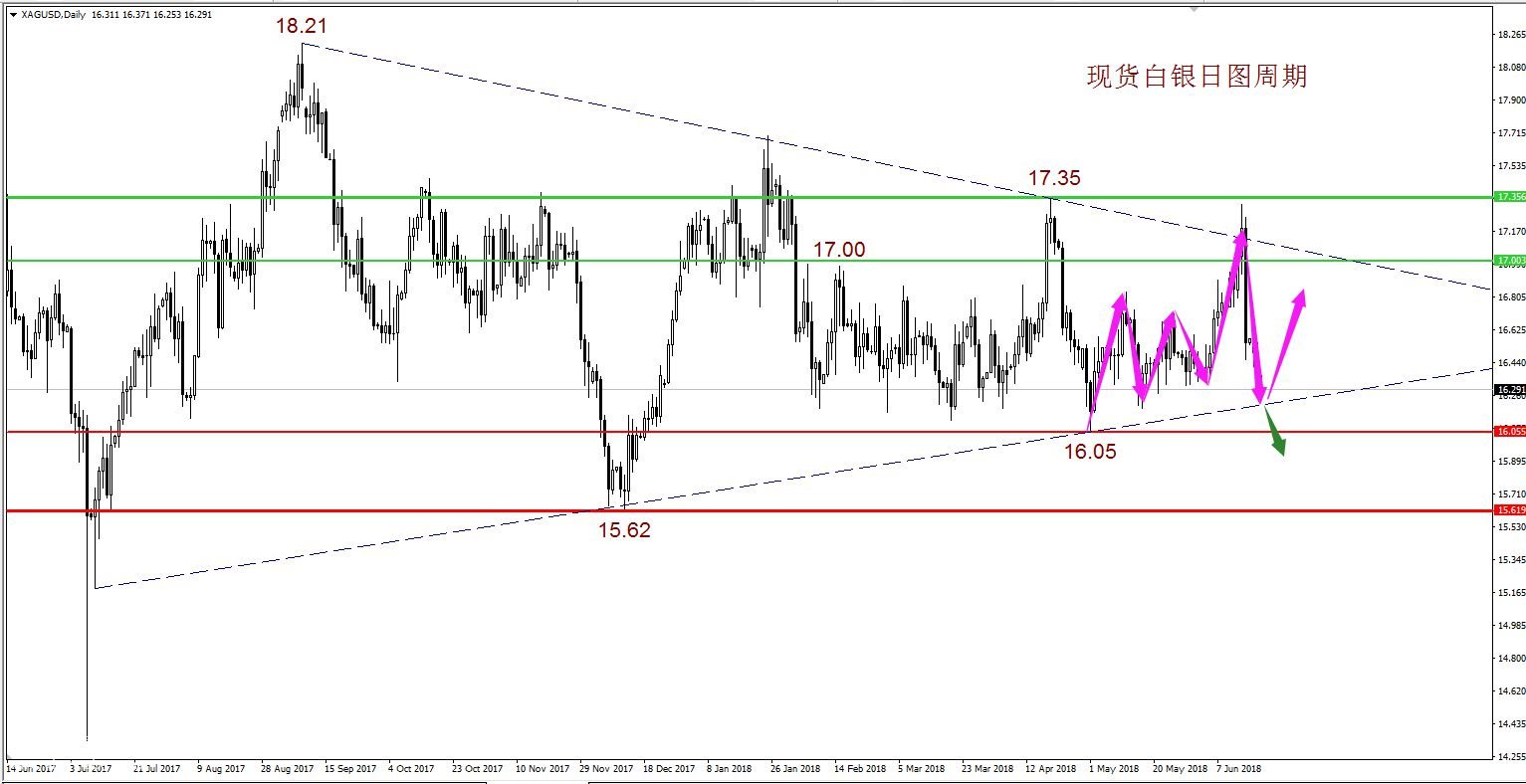1526x784 pixels.
Task: Click the 7 Jun 2018 date on time axis
Action: coord(1238,769)
